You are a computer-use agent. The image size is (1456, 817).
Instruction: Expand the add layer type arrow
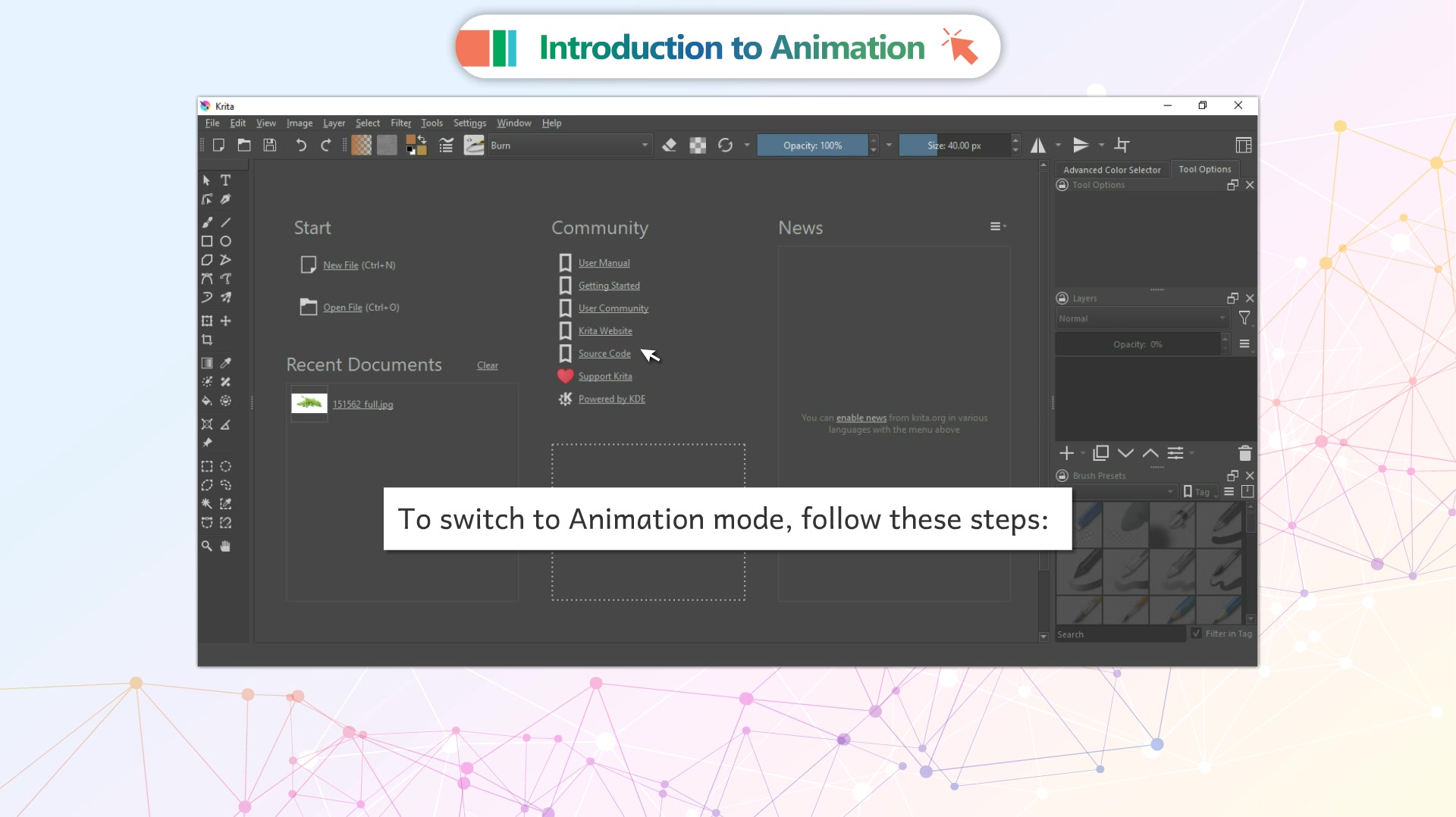(1083, 453)
